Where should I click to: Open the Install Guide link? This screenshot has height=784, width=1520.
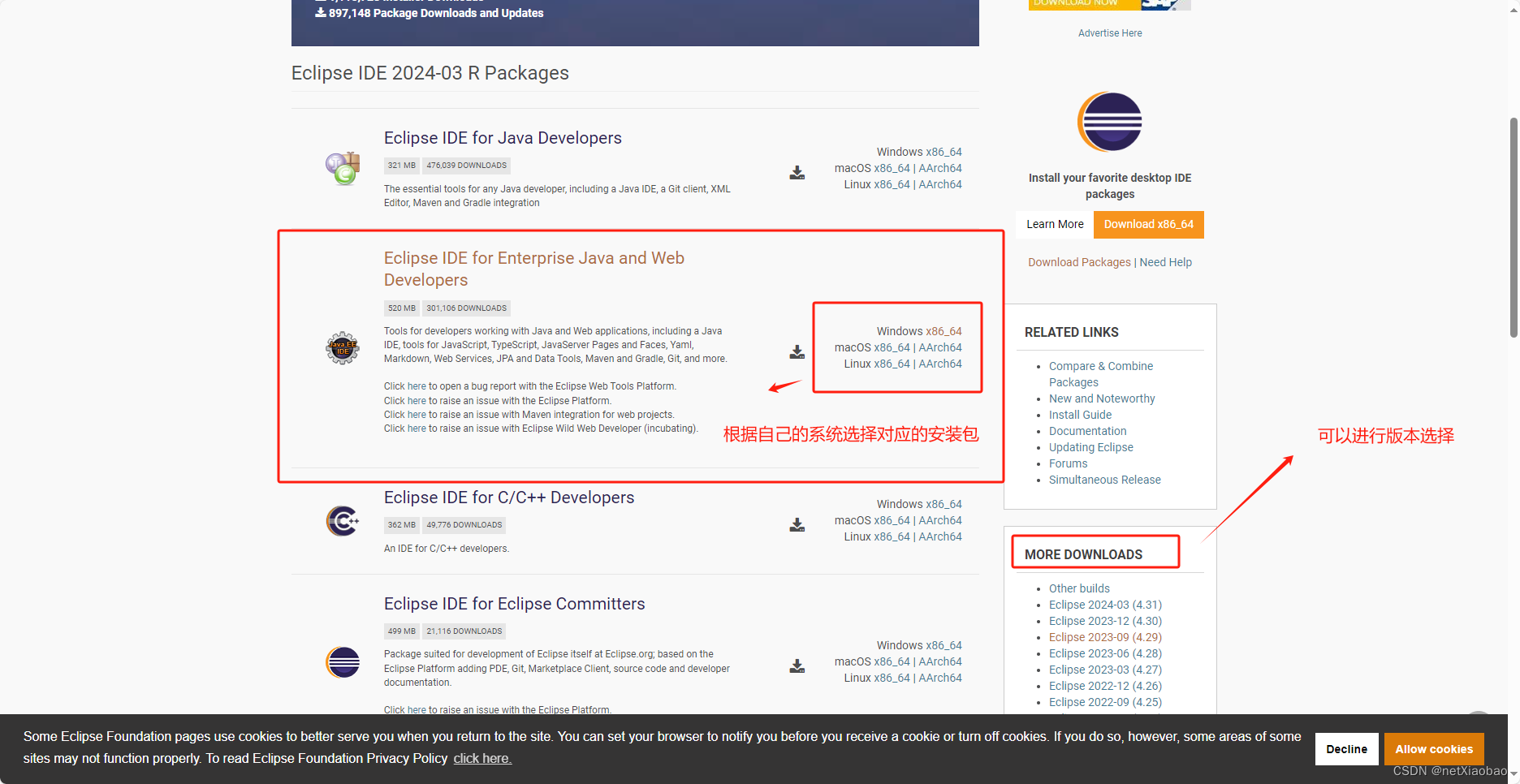coord(1080,415)
